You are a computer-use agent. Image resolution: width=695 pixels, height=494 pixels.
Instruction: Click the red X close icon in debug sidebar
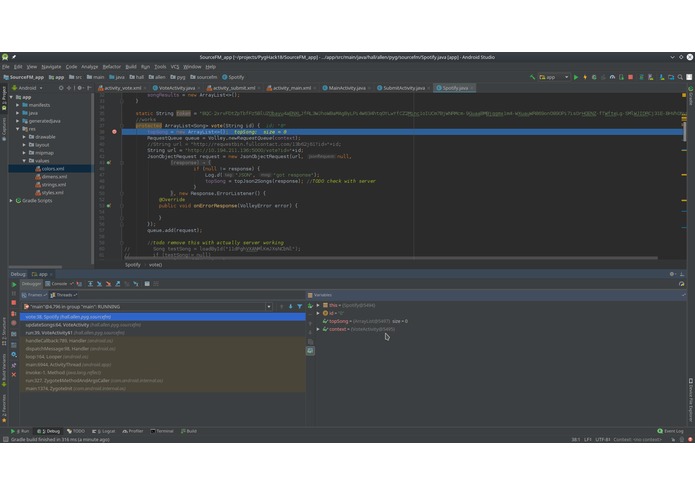[14, 375]
